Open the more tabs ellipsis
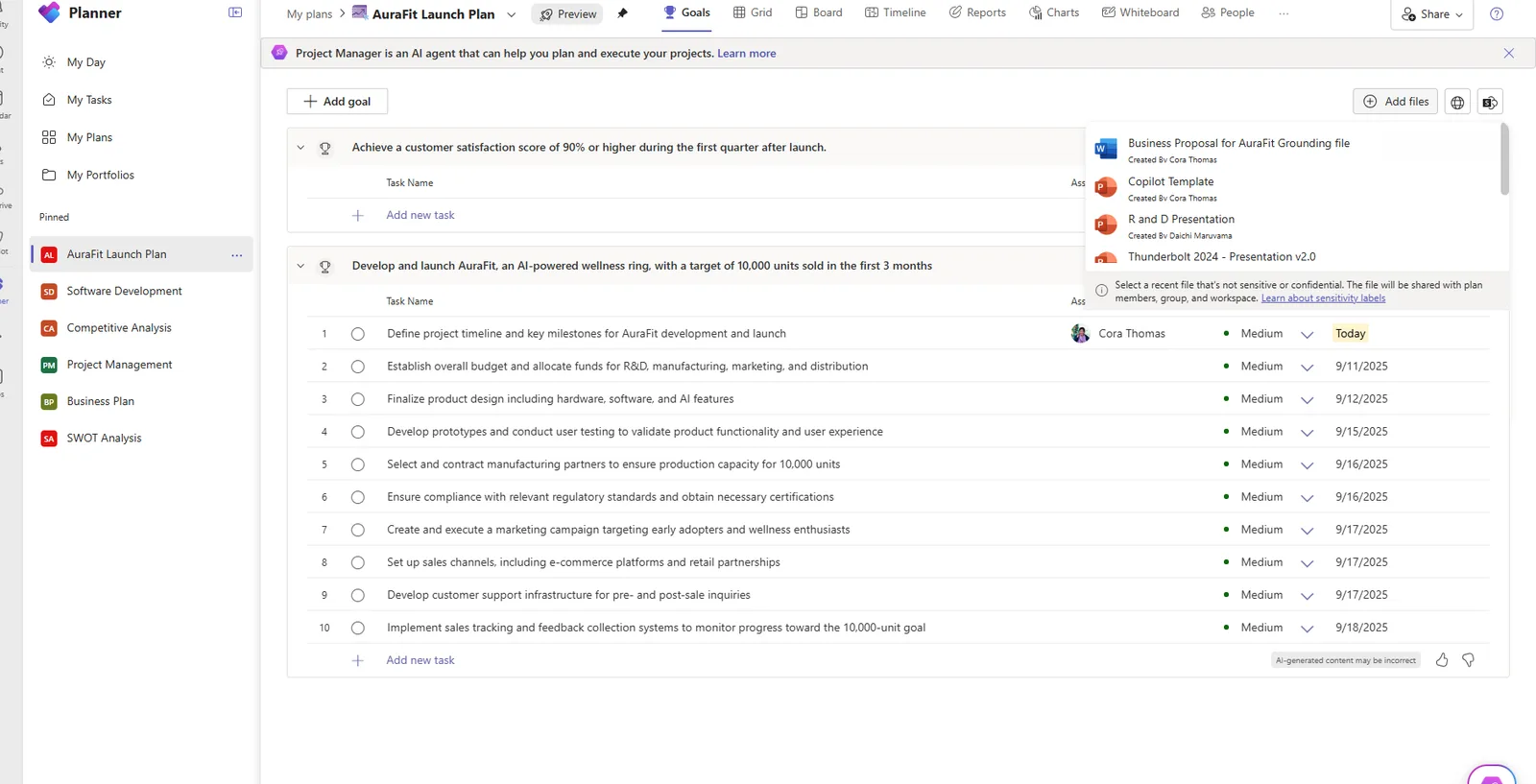The height and width of the screenshot is (784, 1536). 1284,13
